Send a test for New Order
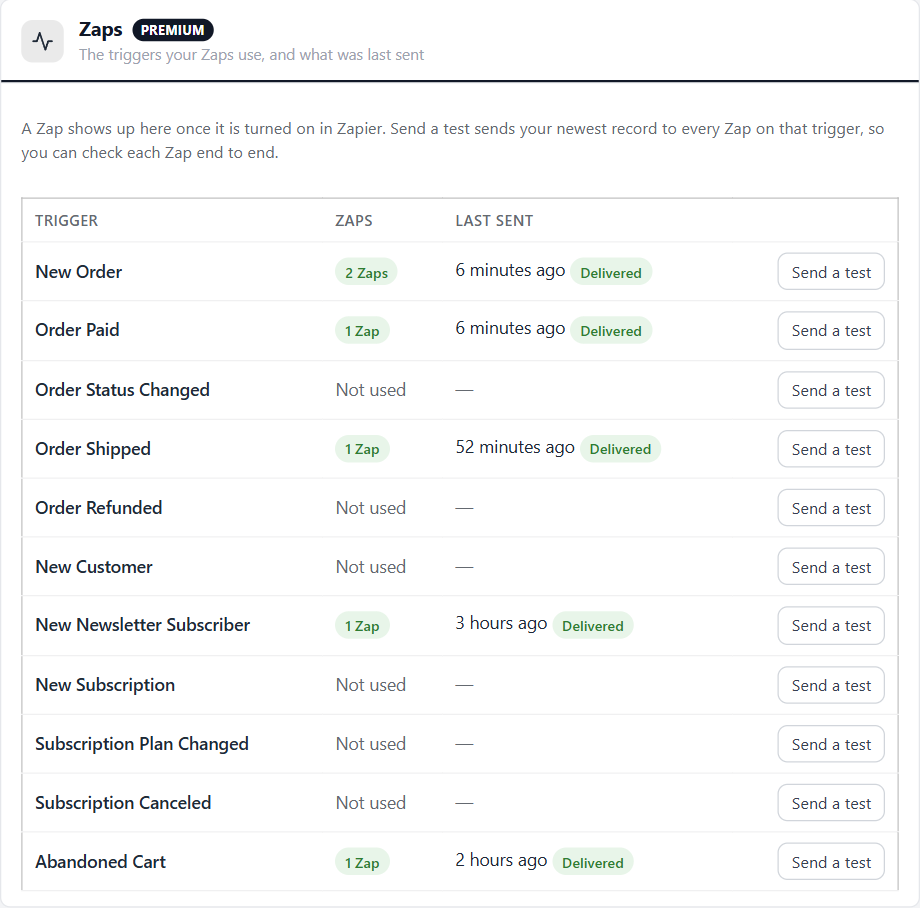 tap(831, 272)
